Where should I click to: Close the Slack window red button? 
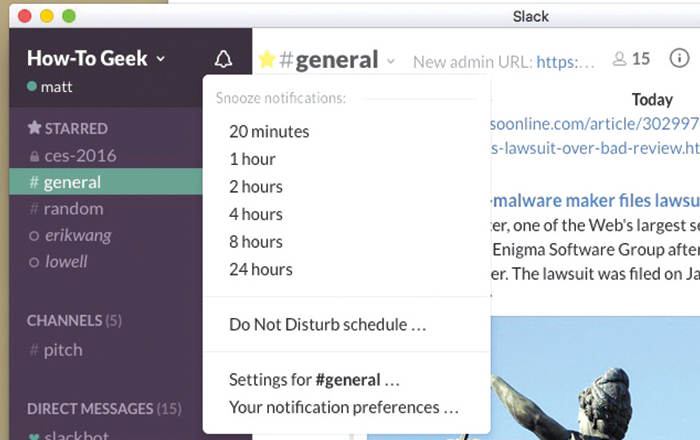(x=25, y=16)
